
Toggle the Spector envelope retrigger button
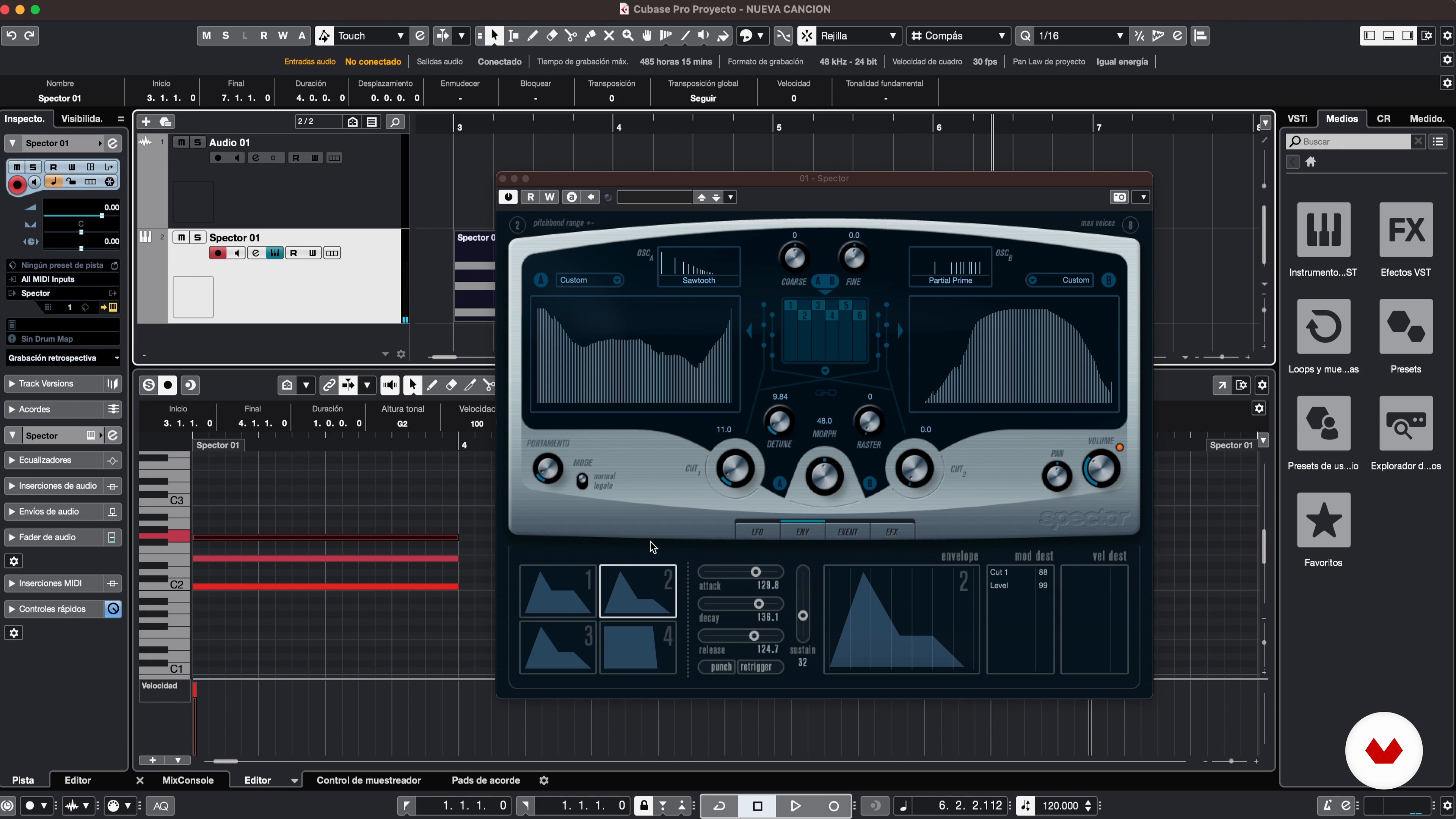point(759,667)
